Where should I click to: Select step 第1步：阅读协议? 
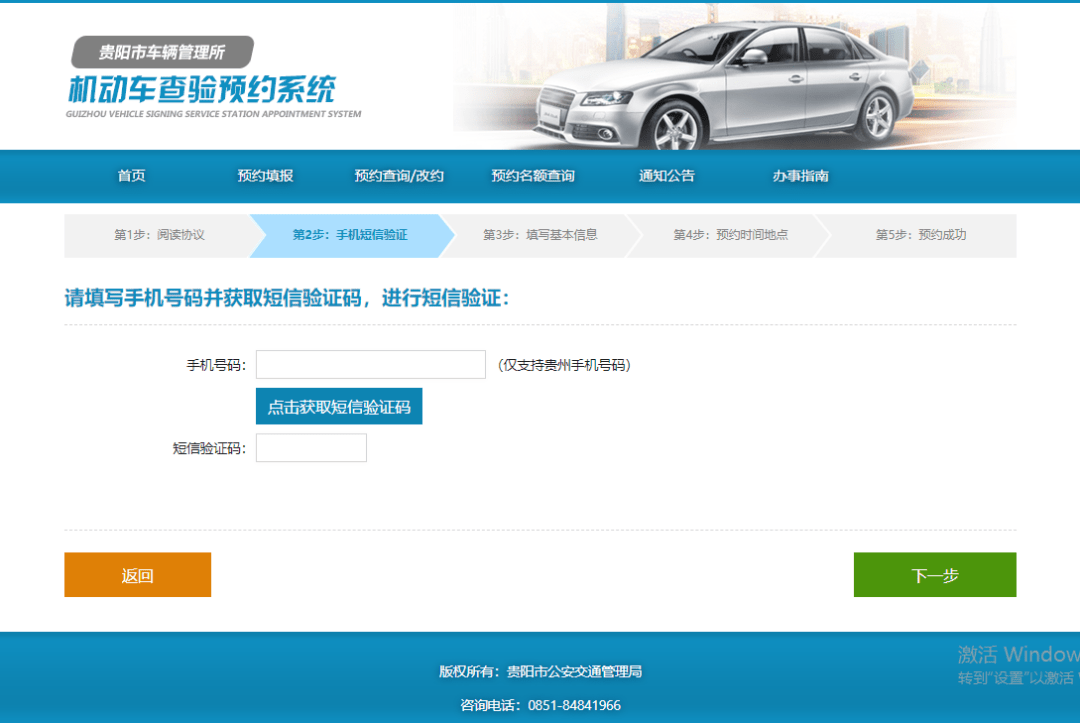pyautogui.click(x=159, y=235)
